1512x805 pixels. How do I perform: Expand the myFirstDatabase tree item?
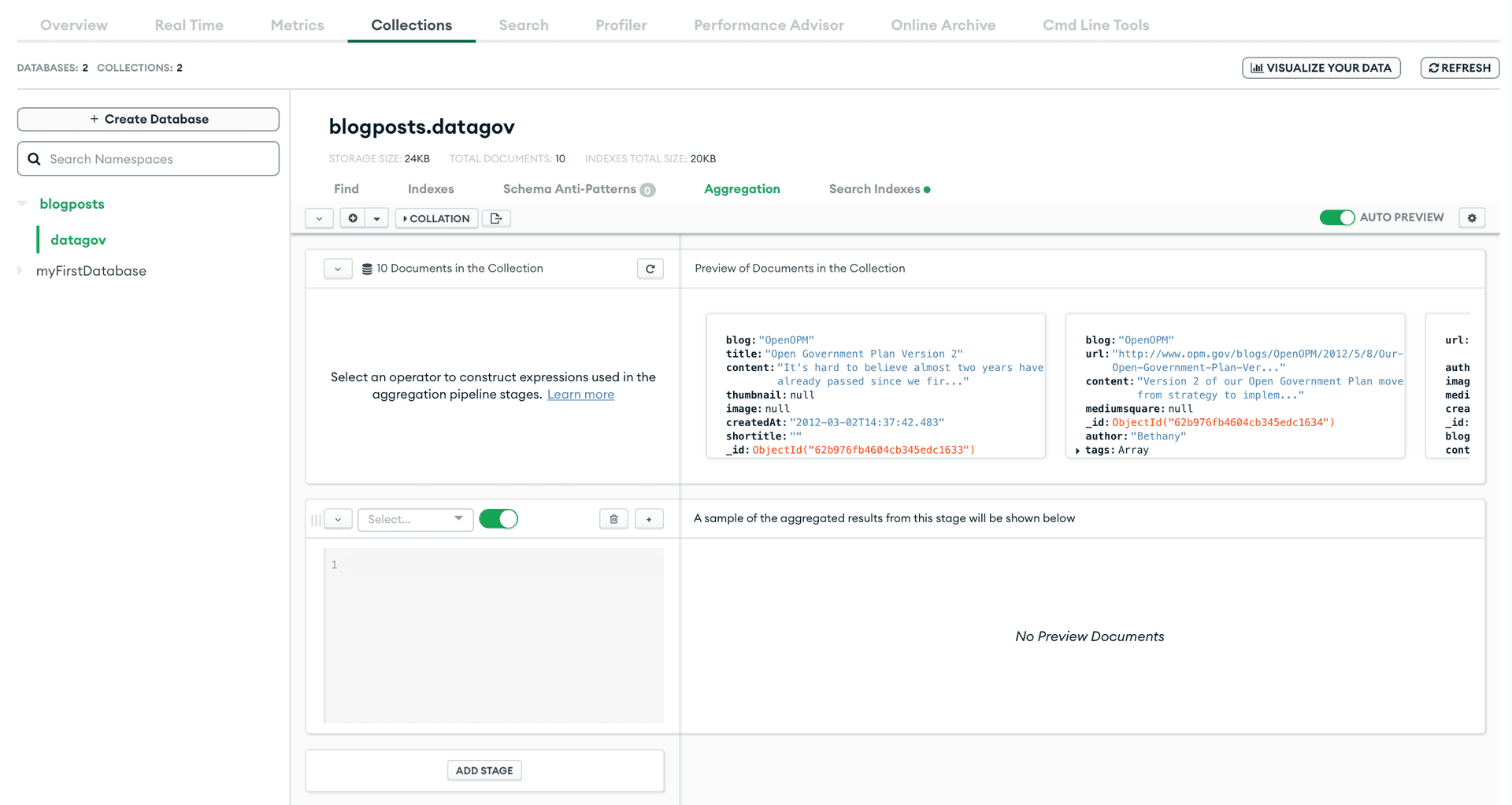21,270
